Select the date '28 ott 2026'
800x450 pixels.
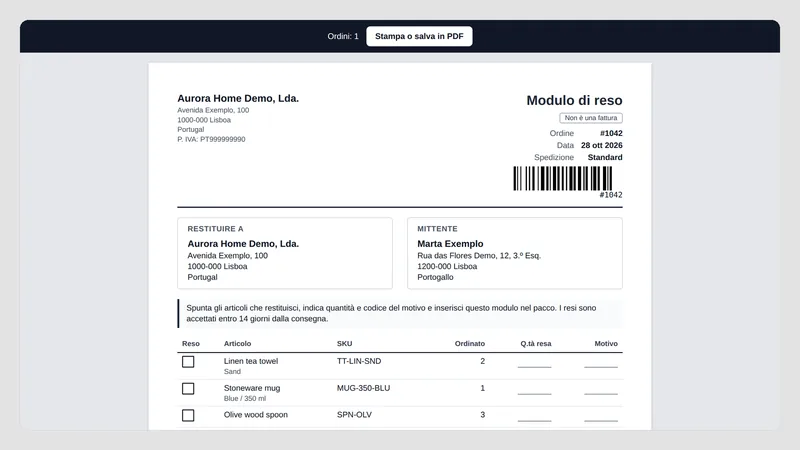pos(602,145)
